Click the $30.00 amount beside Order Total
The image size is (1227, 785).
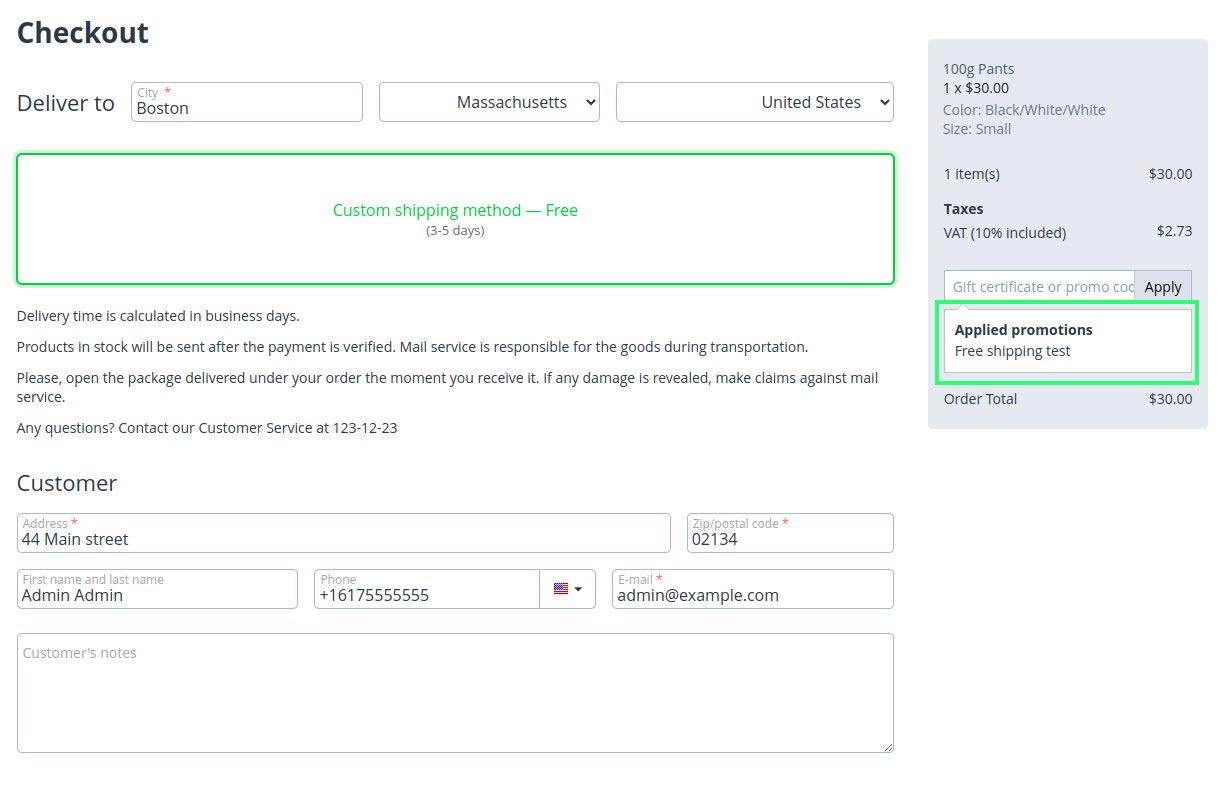1171,399
